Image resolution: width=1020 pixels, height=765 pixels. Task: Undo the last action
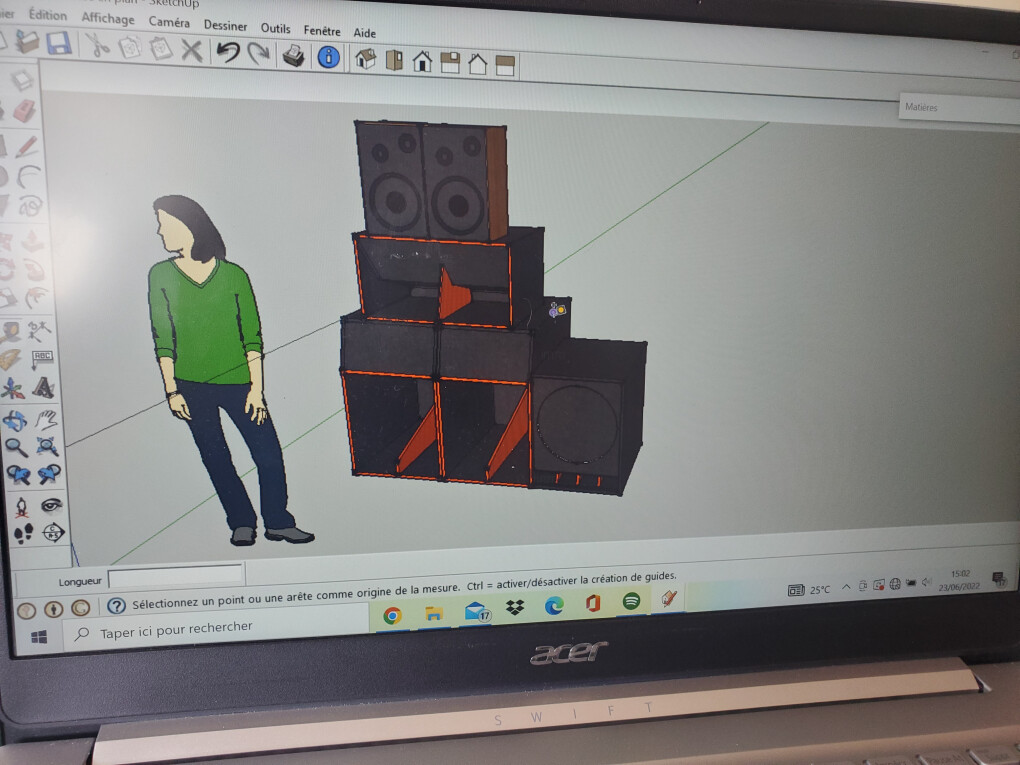[228, 52]
